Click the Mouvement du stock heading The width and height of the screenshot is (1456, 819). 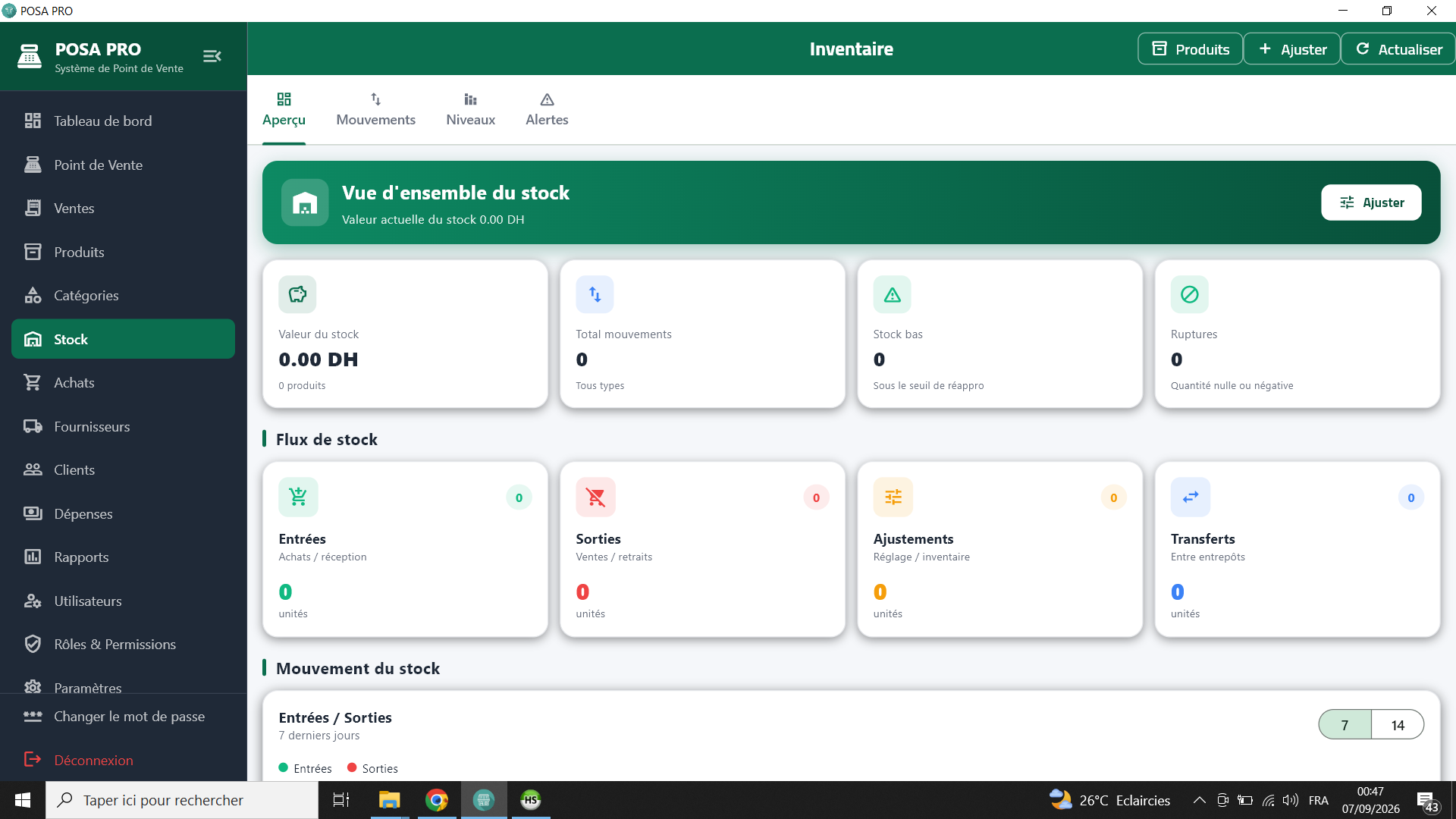click(x=358, y=668)
